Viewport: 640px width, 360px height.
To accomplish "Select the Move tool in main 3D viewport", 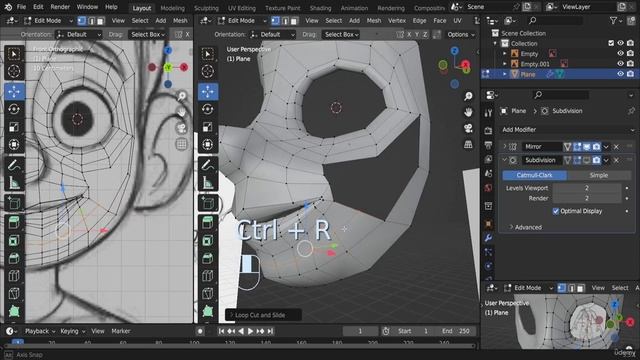I will 208,92.
